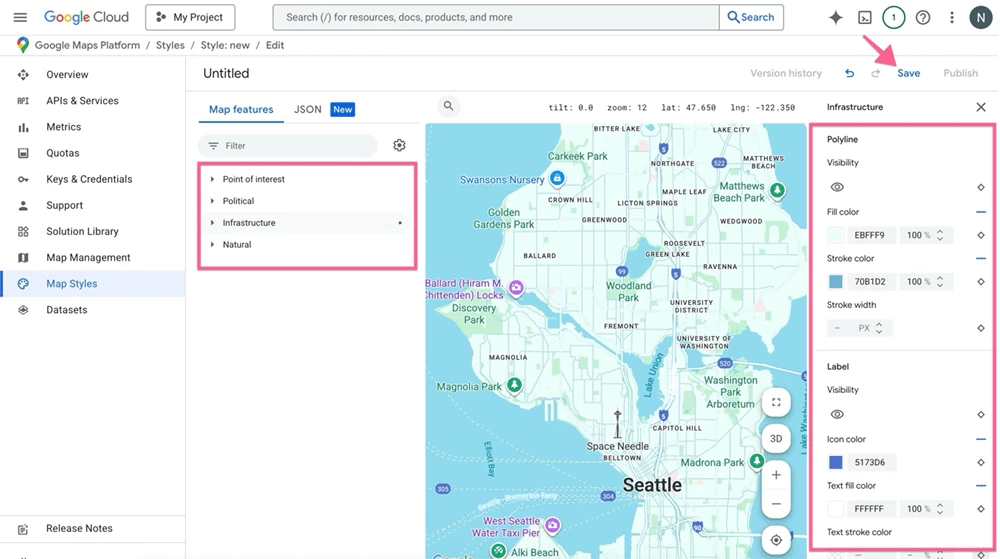This screenshot has width=1000, height=559.
Task: Zoom in on the map with plus button
Action: pyautogui.click(x=776, y=475)
